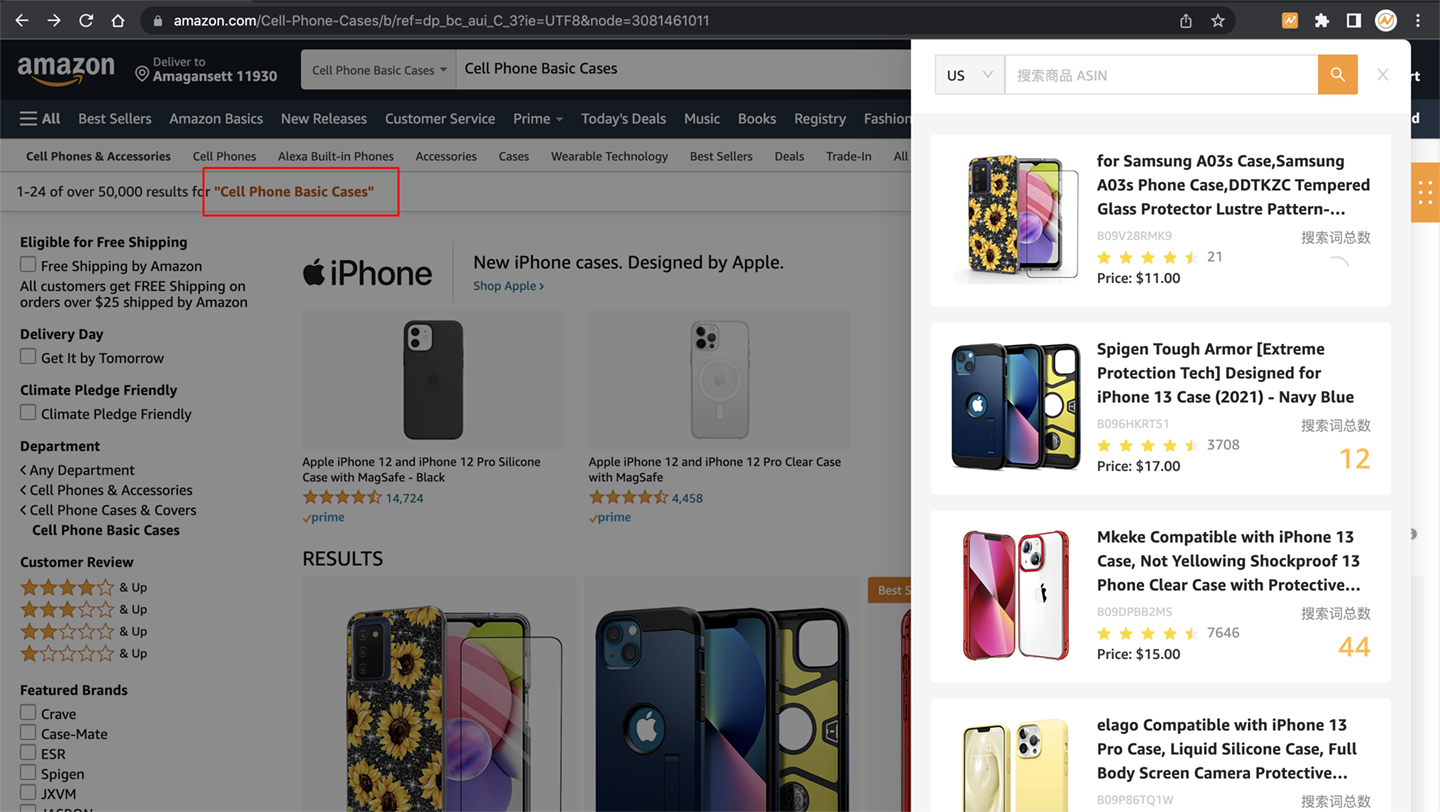Select the Wearable Technology tab
This screenshot has width=1440, height=812.
pos(609,156)
